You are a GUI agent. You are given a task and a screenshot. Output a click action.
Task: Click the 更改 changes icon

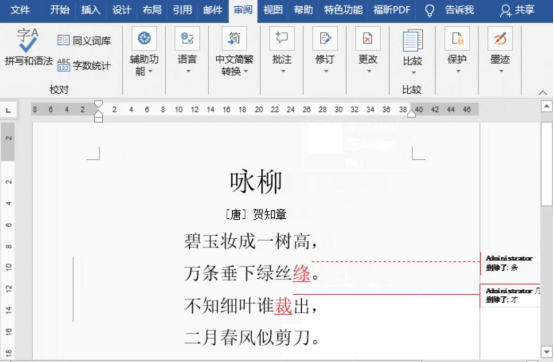(x=368, y=38)
